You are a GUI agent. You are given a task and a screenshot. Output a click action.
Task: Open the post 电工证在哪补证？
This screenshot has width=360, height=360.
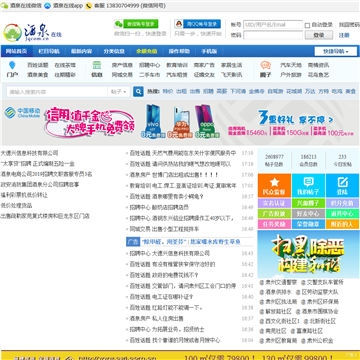click(x=173, y=297)
